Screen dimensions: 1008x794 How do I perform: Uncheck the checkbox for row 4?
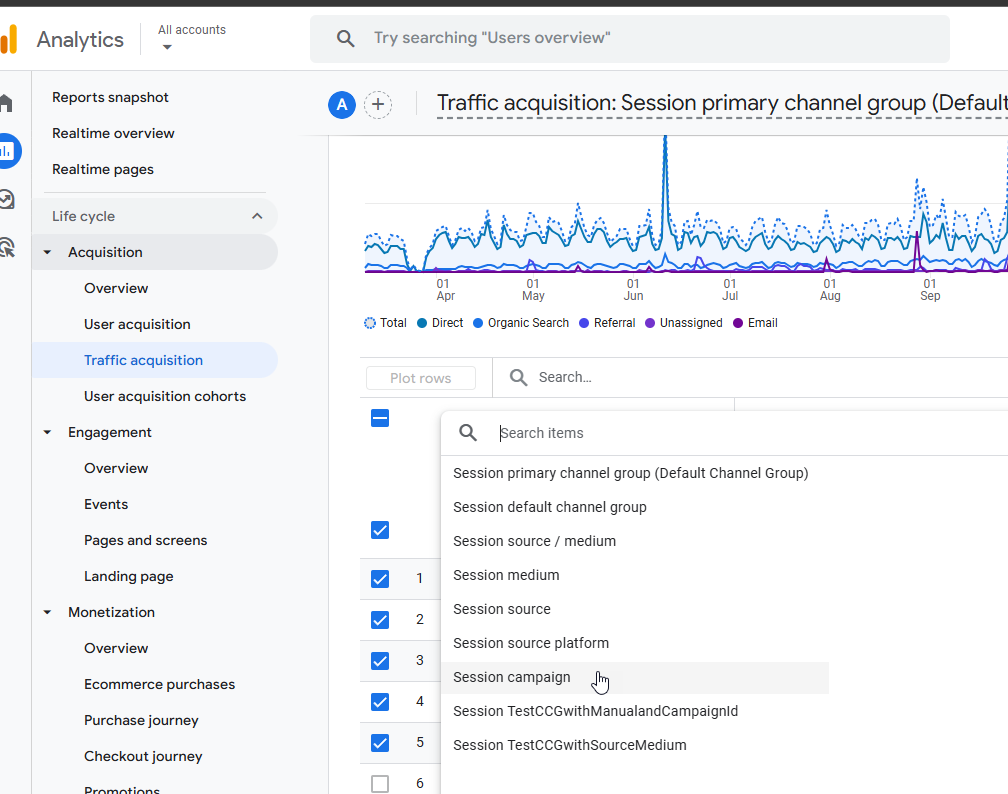380,702
